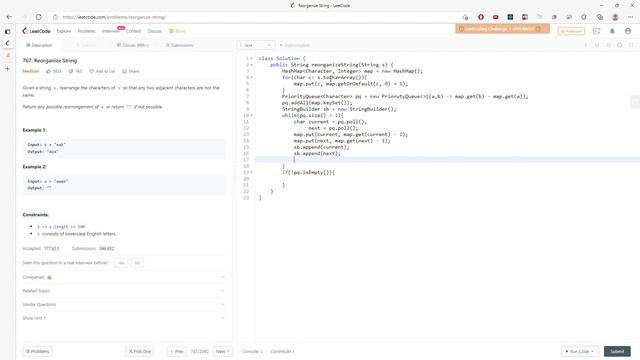The width and height of the screenshot is (640, 360).
Task: Click the browser collections icon
Action: coord(600,17)
